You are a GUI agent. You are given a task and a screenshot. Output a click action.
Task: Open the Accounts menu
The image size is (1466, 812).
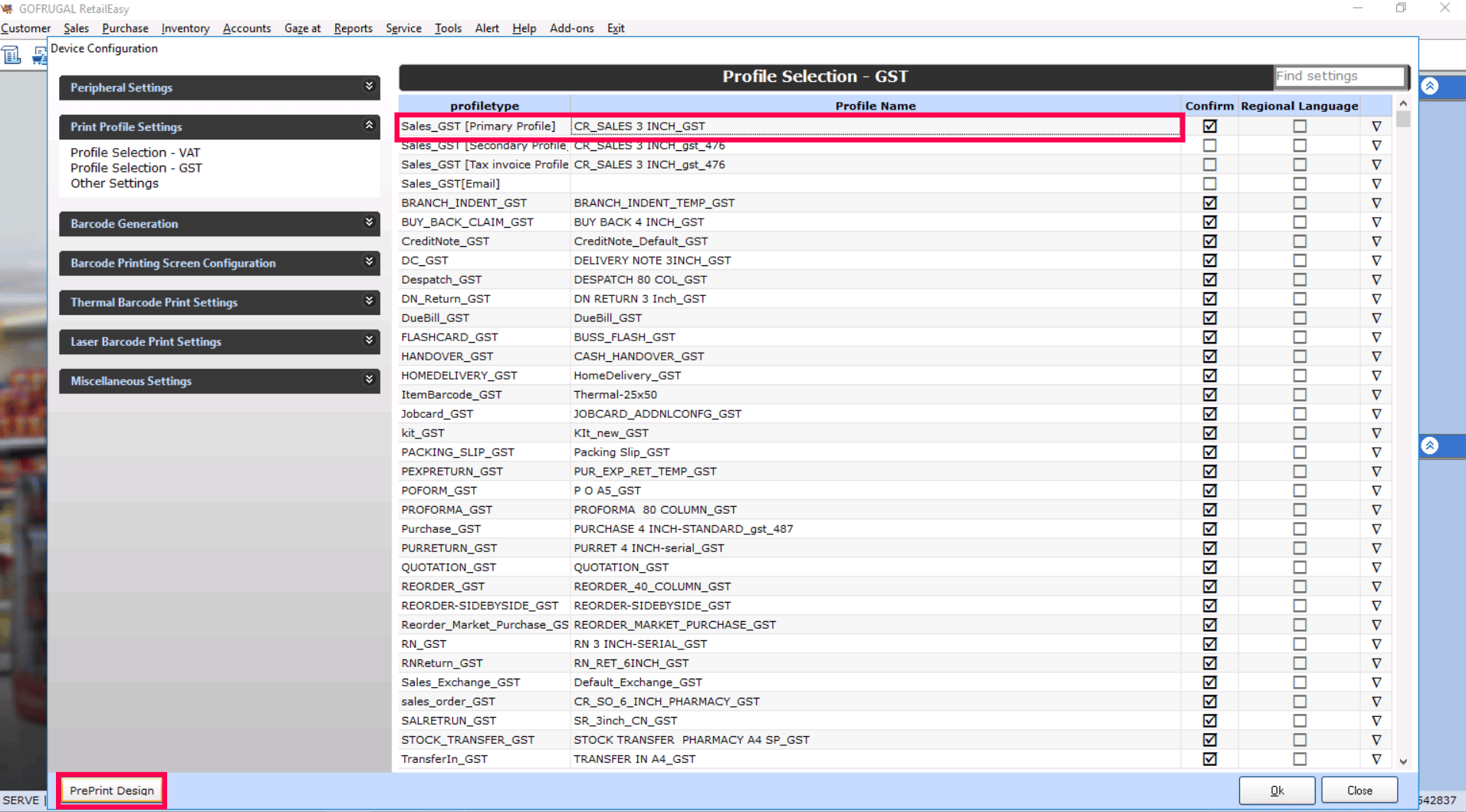(247, 28)
